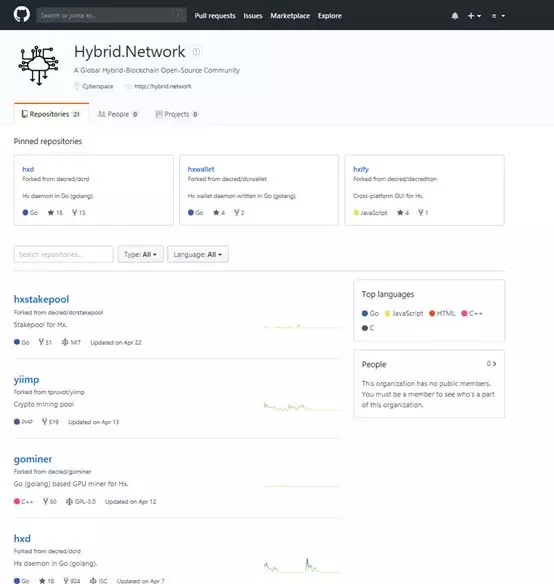
Task: Filter by JavaScript in Top languages
Action: click(x=404, y=314)
